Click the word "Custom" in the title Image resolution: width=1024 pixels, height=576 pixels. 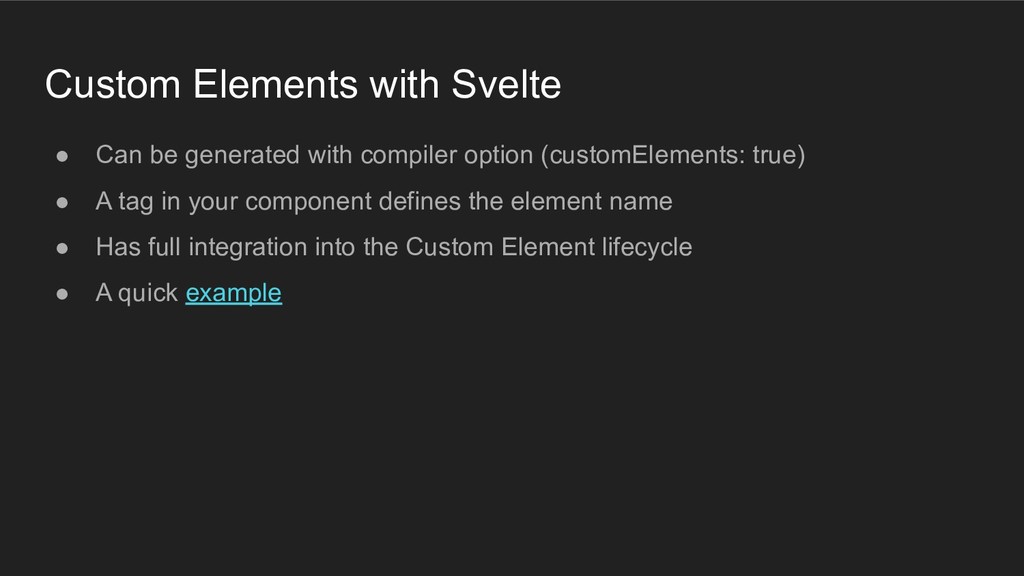pos(112,84)
